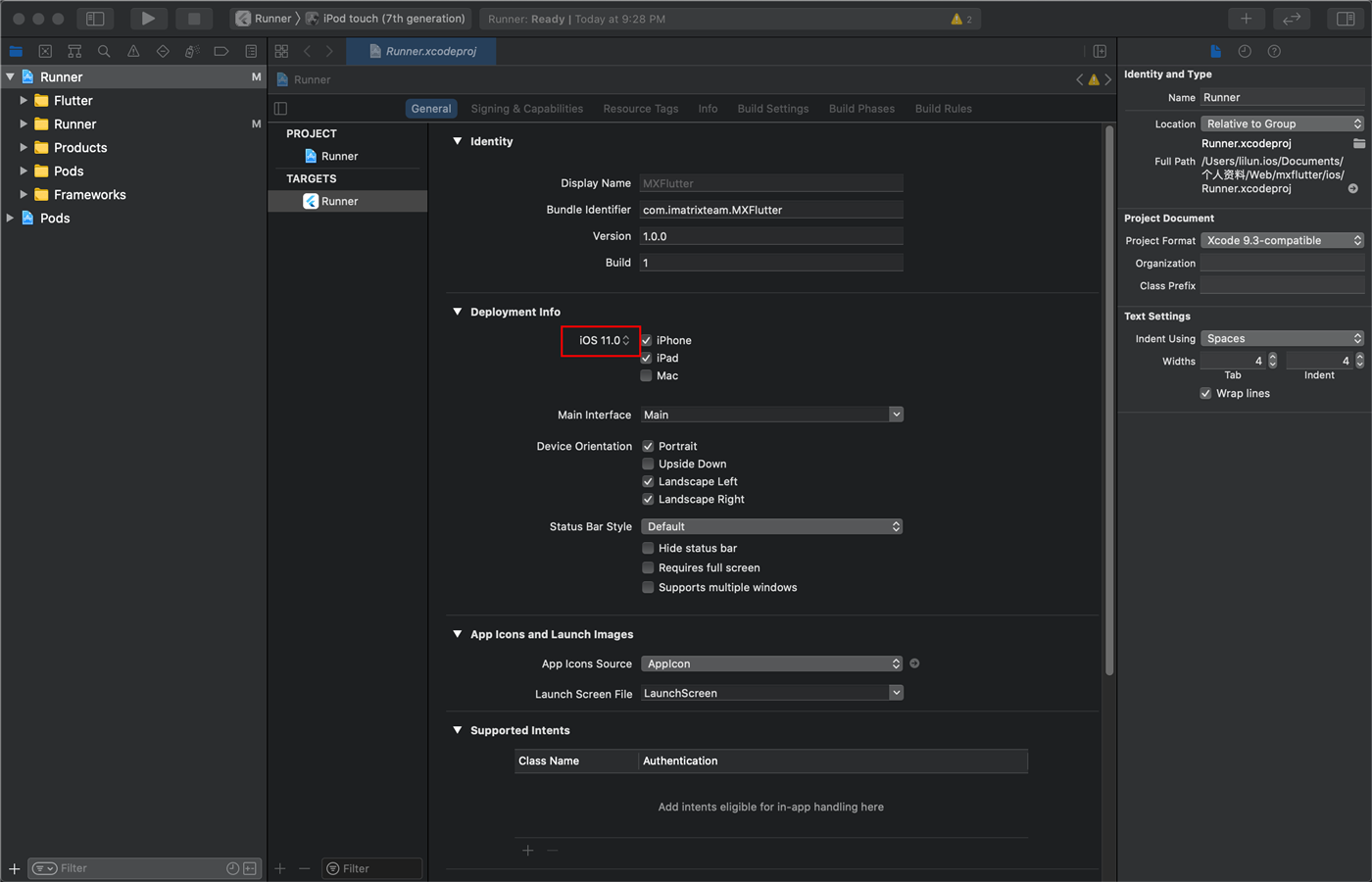1372x882 pixels.
Task: Uncheck the iPhone device checkbox
Action: [646, 340]
